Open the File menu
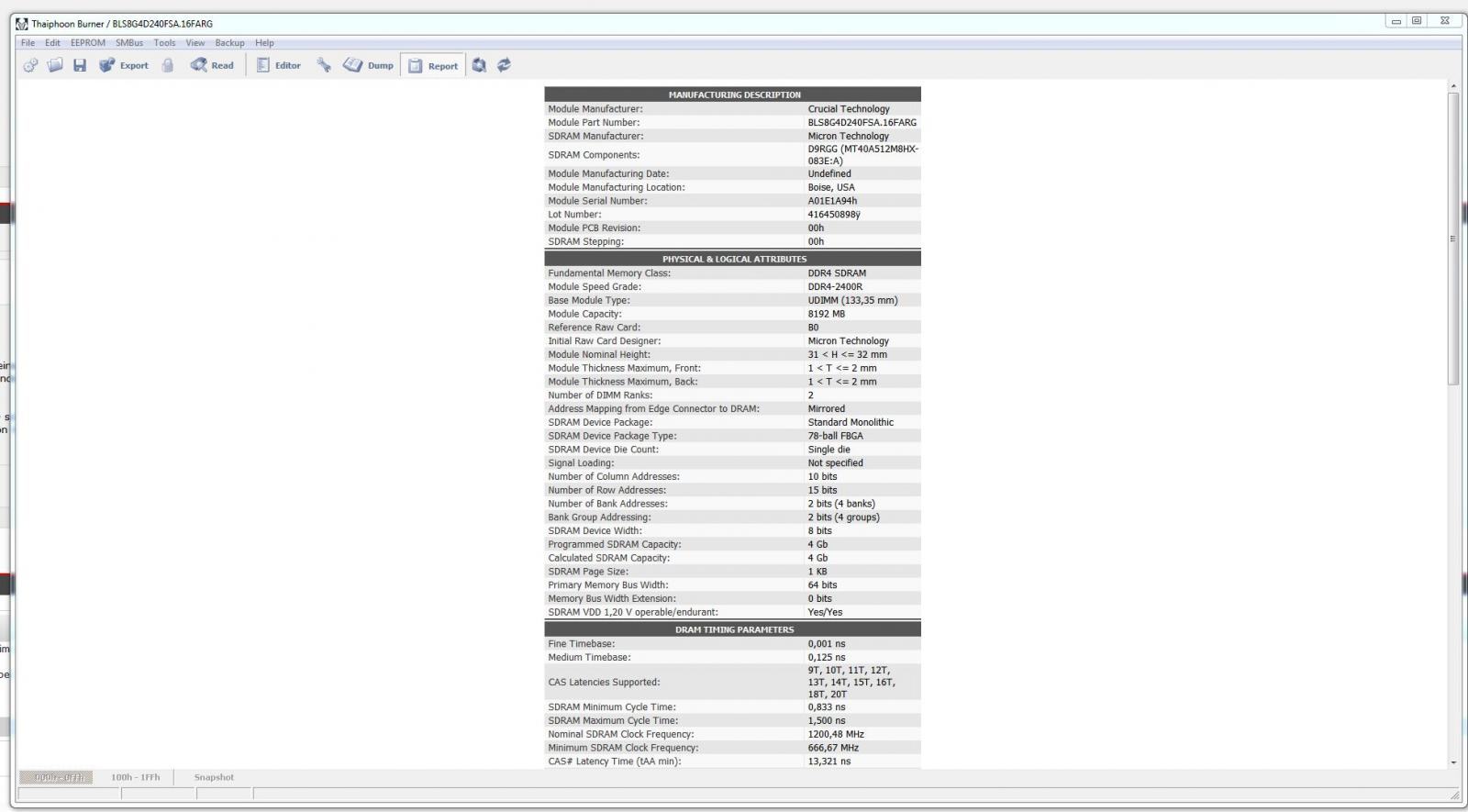Viewport: 1468px width, 812px height. tap(28, 43)
